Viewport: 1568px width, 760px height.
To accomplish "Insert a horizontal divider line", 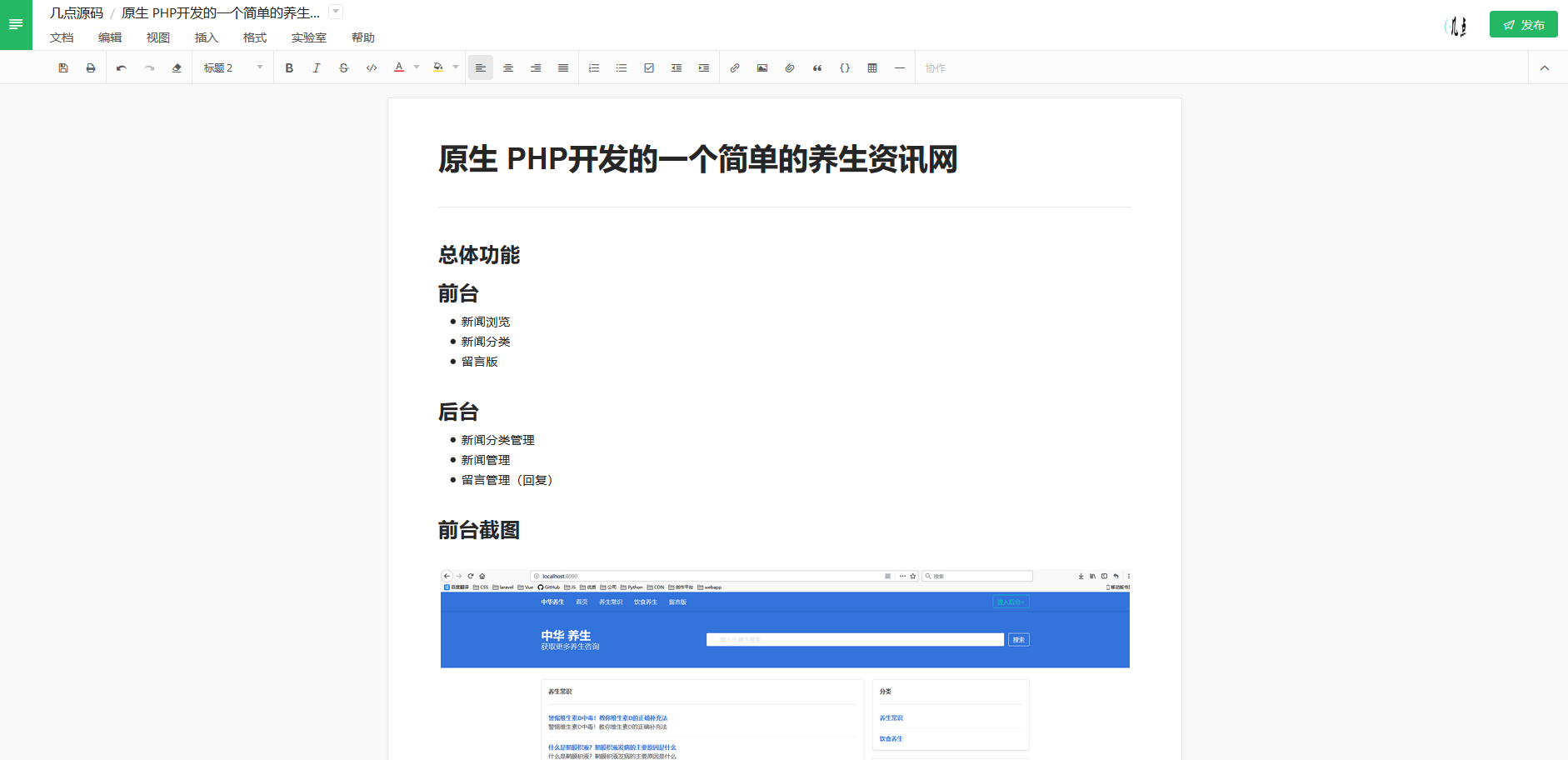I will (x=900, y=68).
